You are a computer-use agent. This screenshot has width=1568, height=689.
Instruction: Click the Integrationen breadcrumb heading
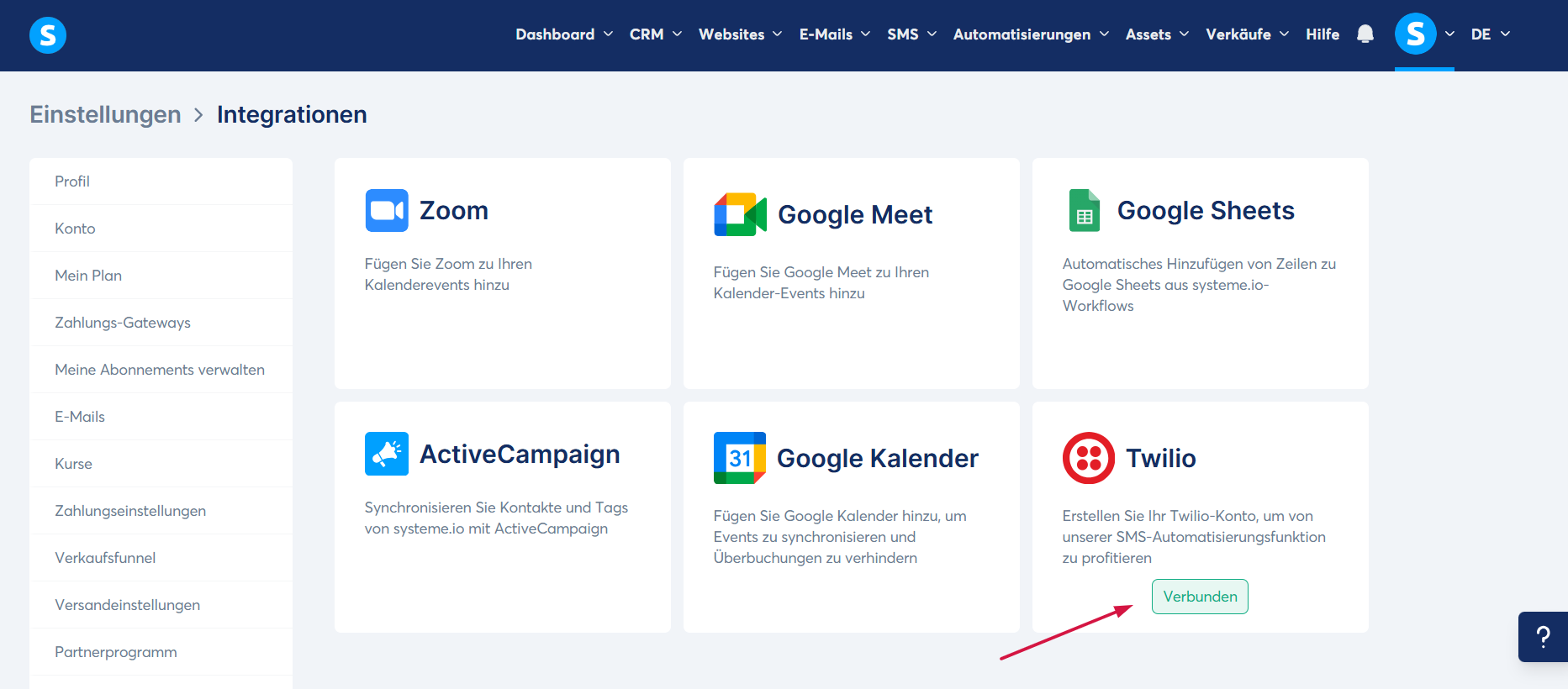(292, 114)
